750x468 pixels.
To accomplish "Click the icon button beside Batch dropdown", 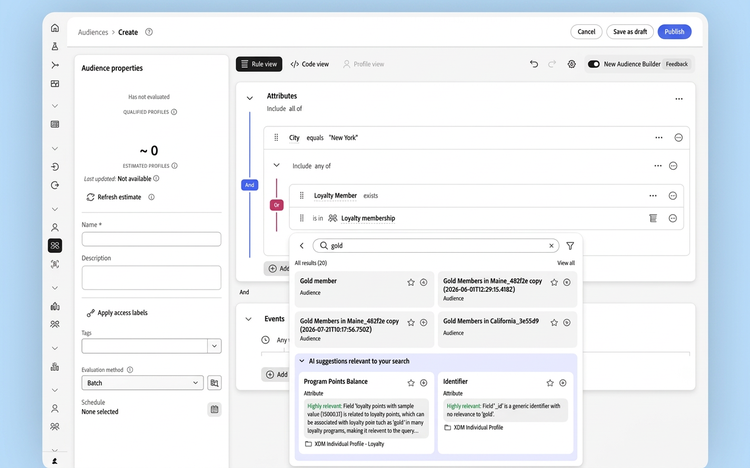I will 214,383.
